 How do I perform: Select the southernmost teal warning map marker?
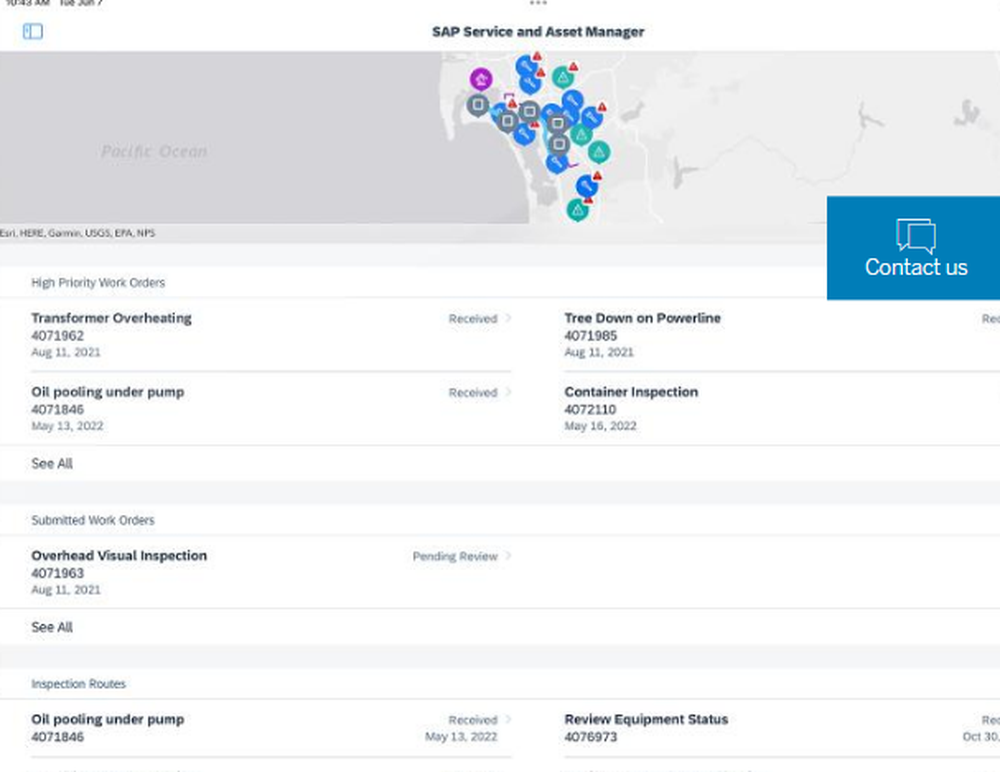click(577, 209)
